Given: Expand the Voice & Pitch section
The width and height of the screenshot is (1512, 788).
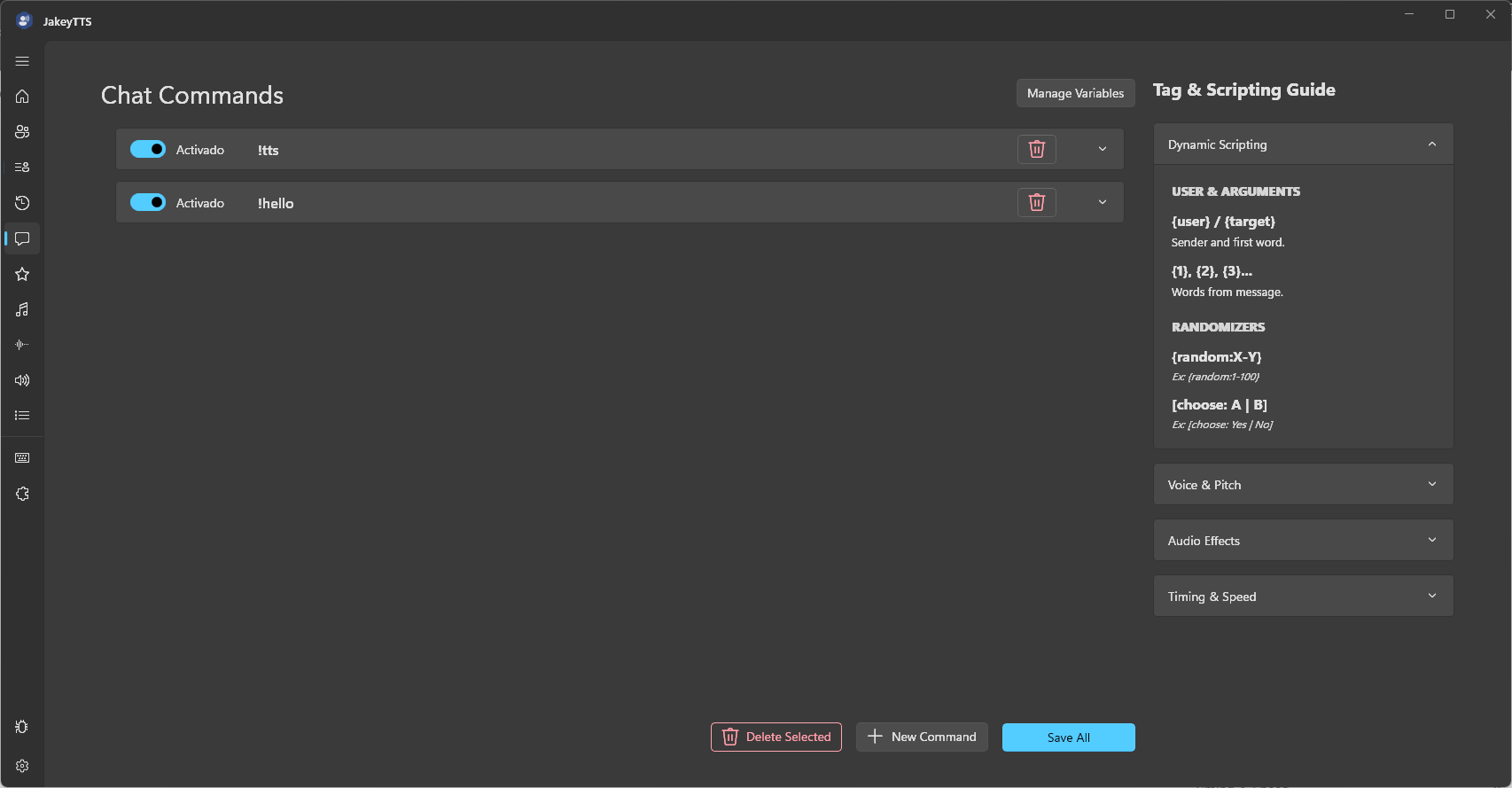Looking at the screenshot, I should [x=1304, y=484].
